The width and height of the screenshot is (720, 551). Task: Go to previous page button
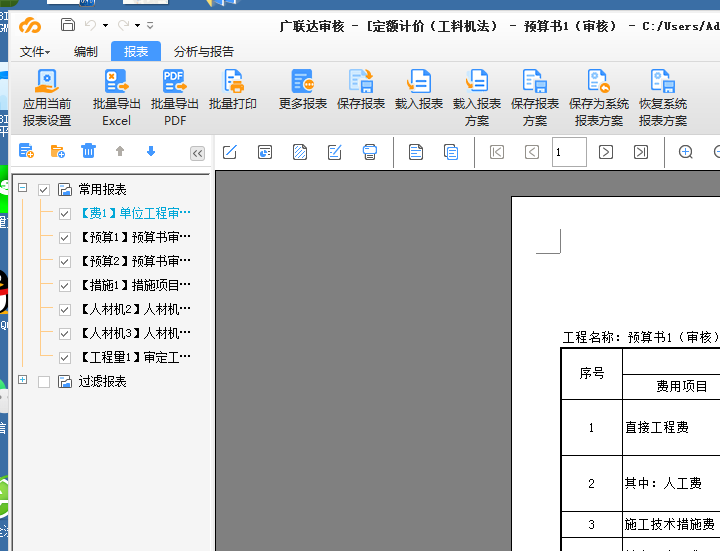pyautogui.click(x=532, y=152)
